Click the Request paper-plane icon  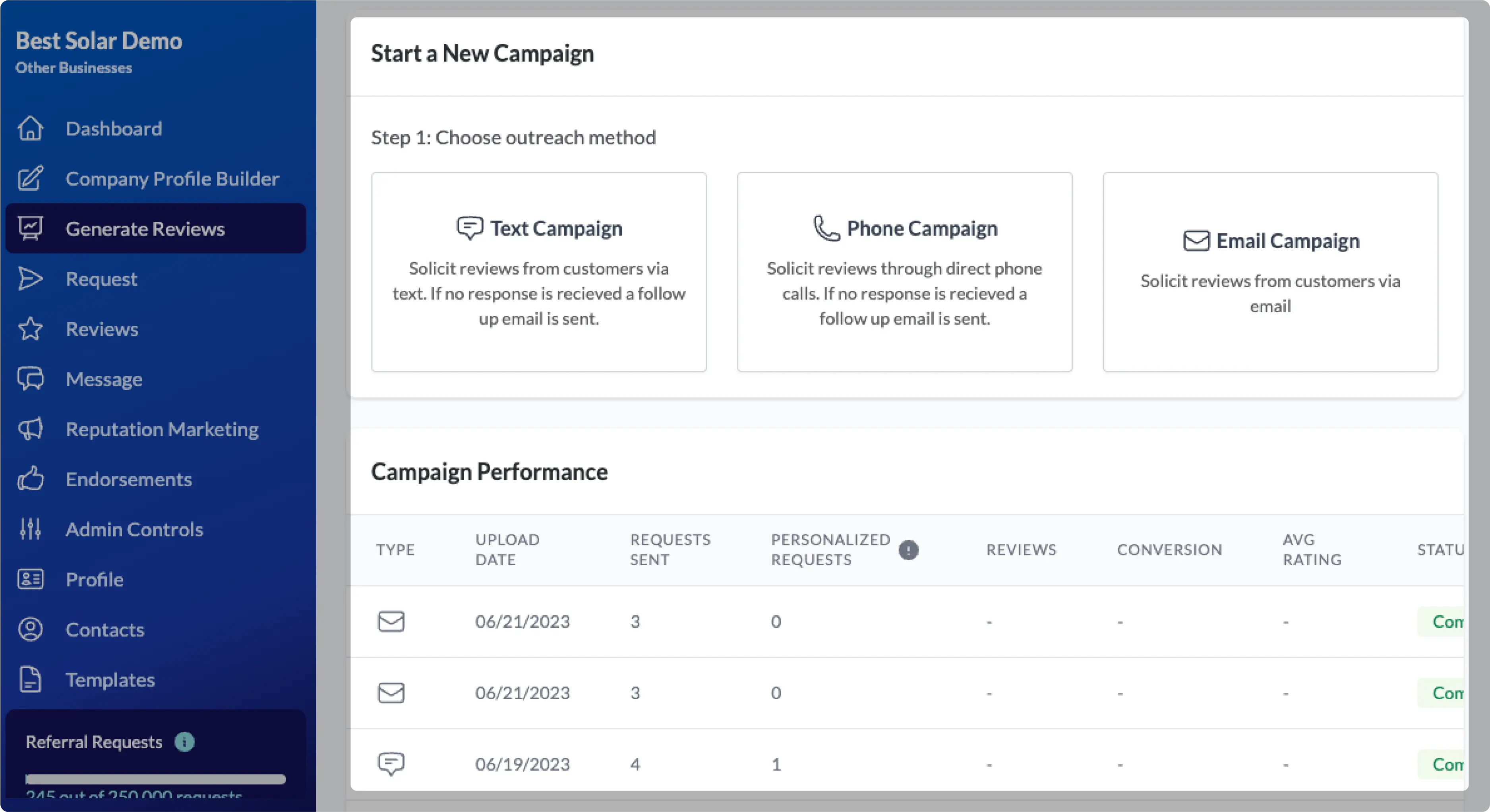point(30,279)
